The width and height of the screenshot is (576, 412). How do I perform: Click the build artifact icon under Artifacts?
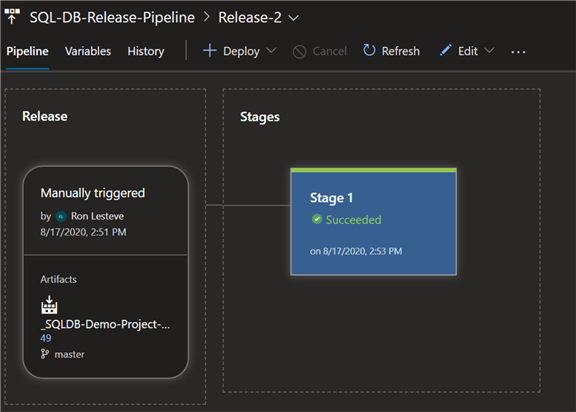coord(49,305)
